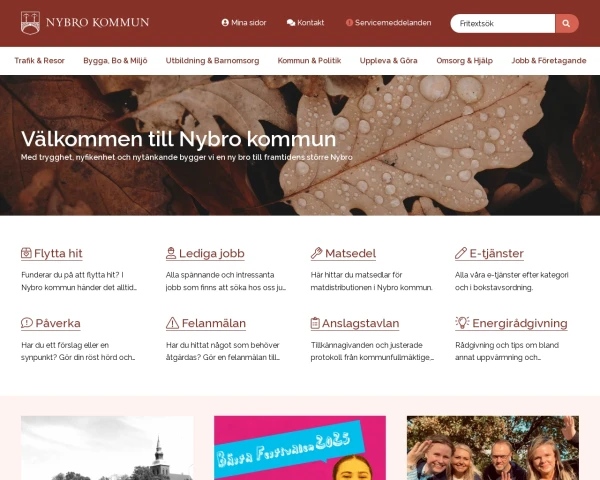The image size is (600, 480).
Task: Click the Anslagstavlan clipboard icon
Action: [315, 323]
